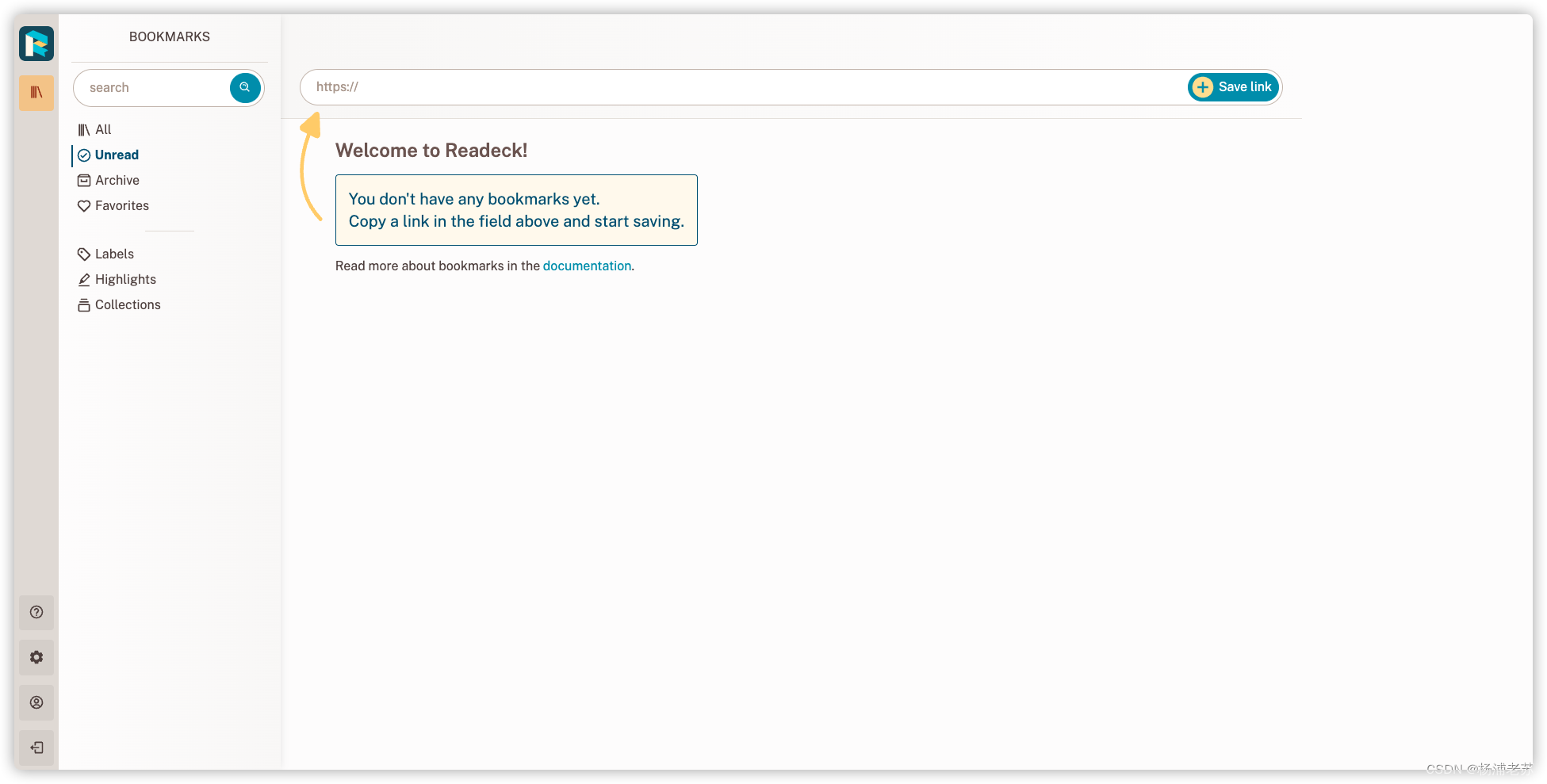
Task: Open the documentation link
Action: (x=587, y=266)
